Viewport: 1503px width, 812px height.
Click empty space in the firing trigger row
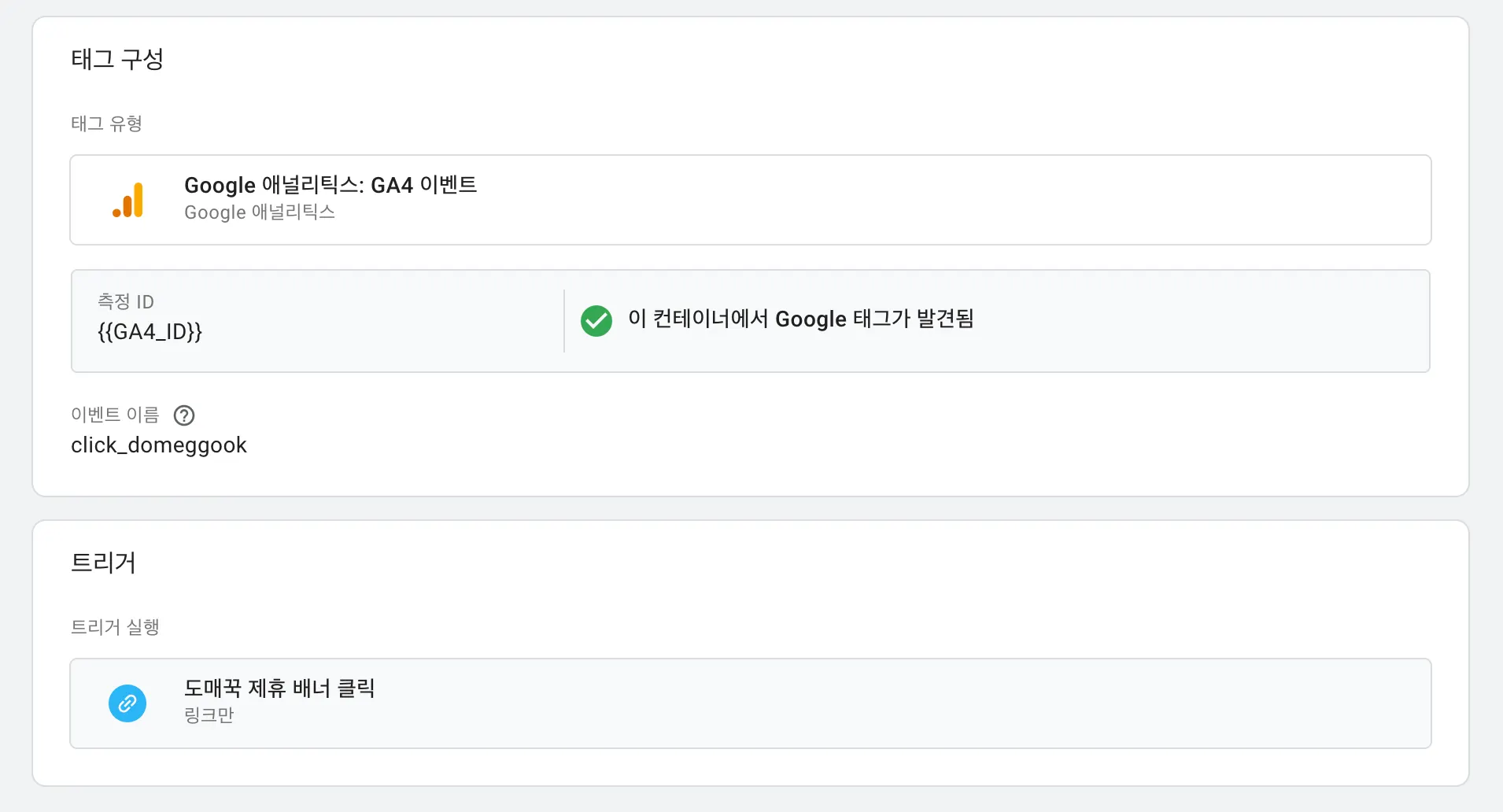944,703
